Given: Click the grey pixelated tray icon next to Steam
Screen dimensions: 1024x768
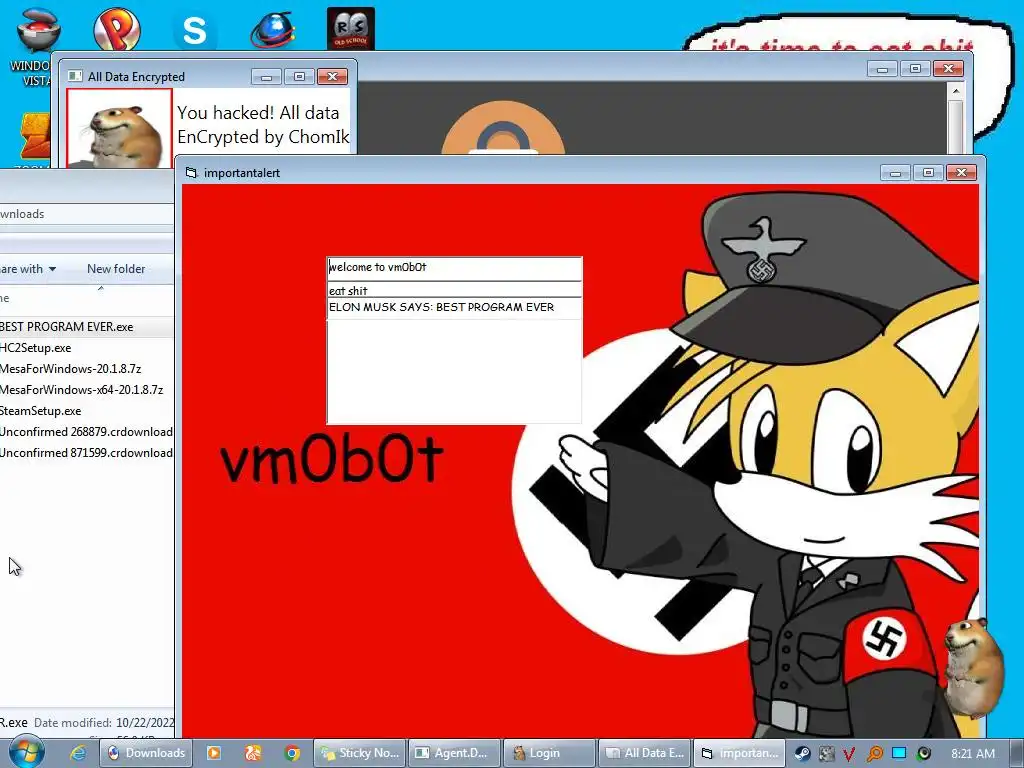Looking at the screenshot, I should pos(827,753).
